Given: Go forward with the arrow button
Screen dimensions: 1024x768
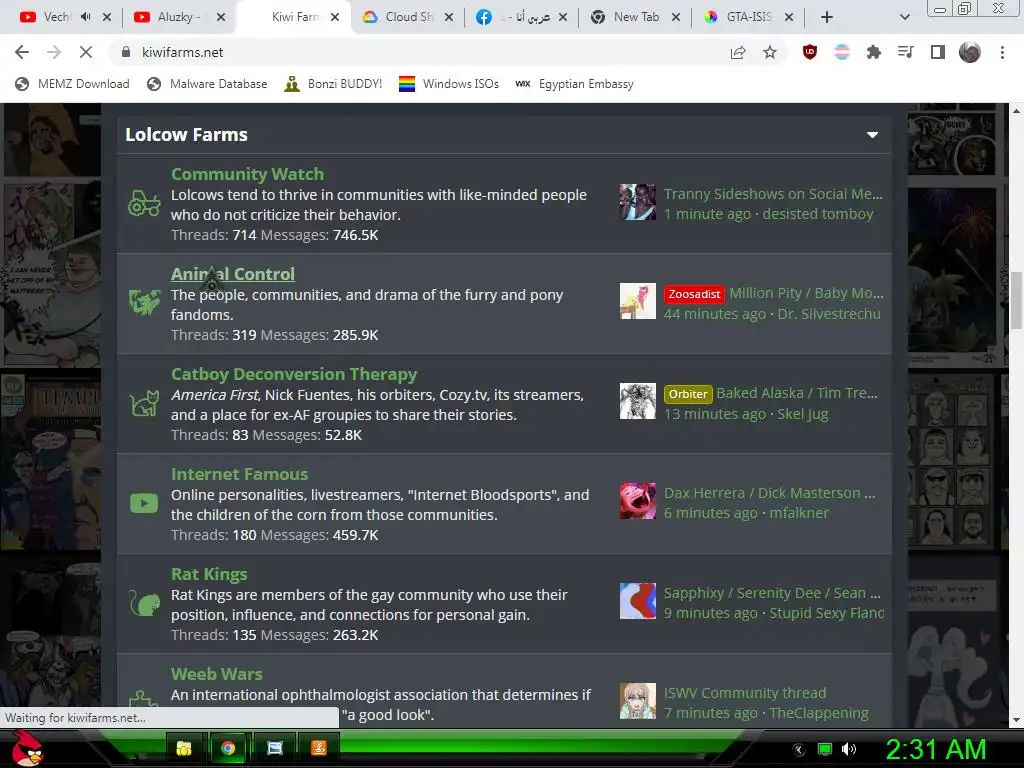Looking at the screenshot, I should pos(54,52).
